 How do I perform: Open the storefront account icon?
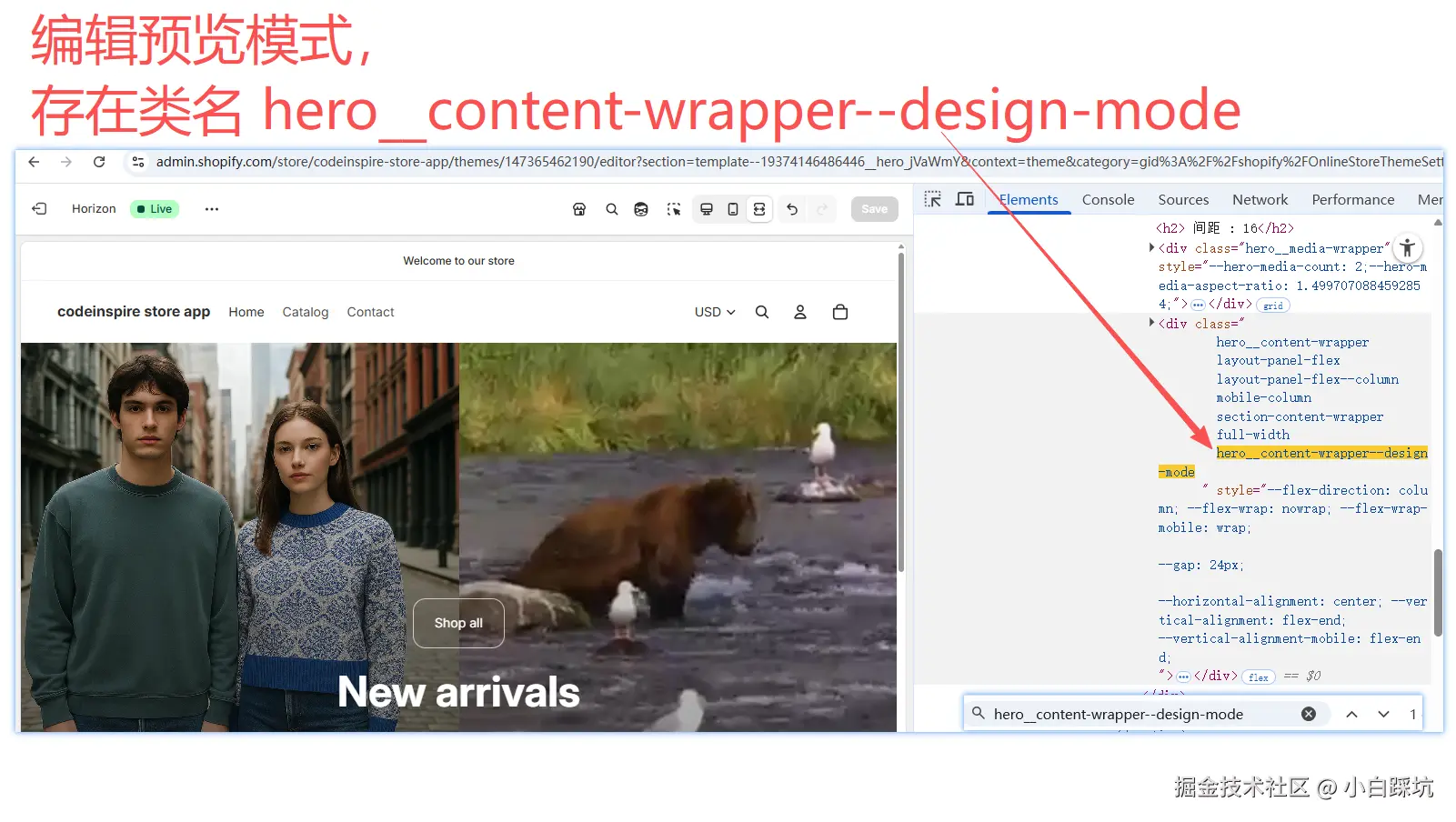pyautogui.click(x=800, y=312)
